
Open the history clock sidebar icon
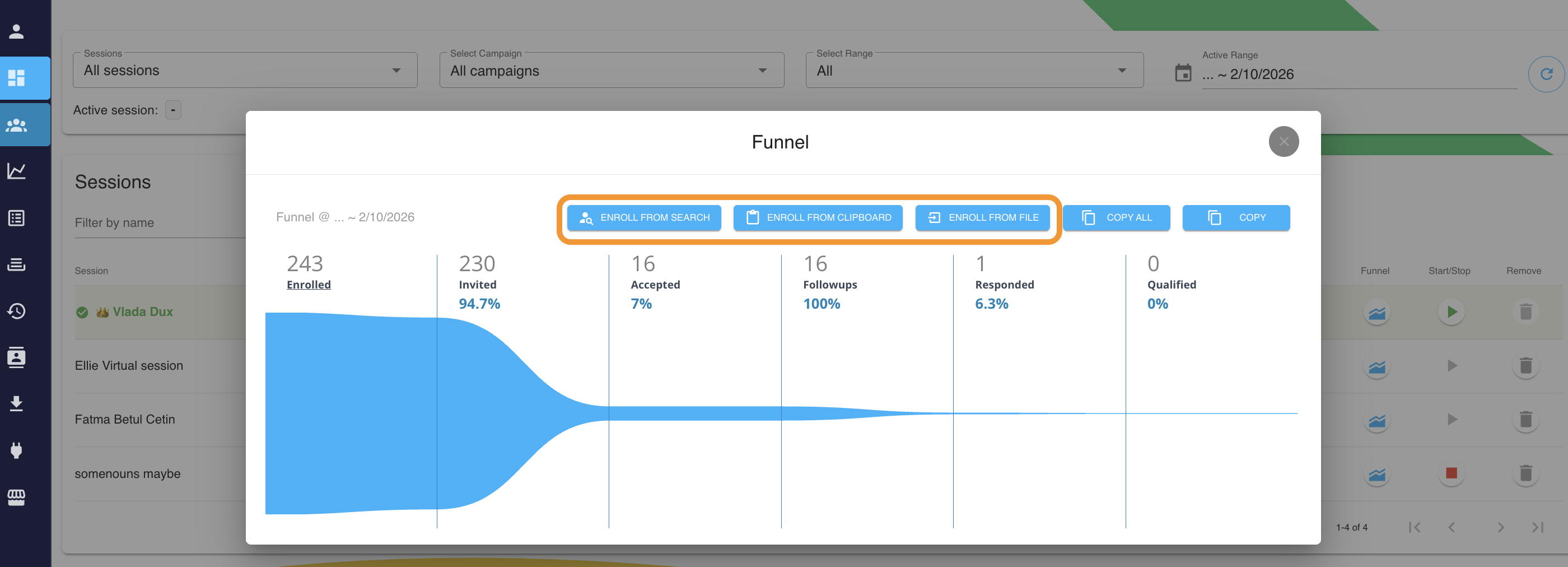(x=16, y=311)
